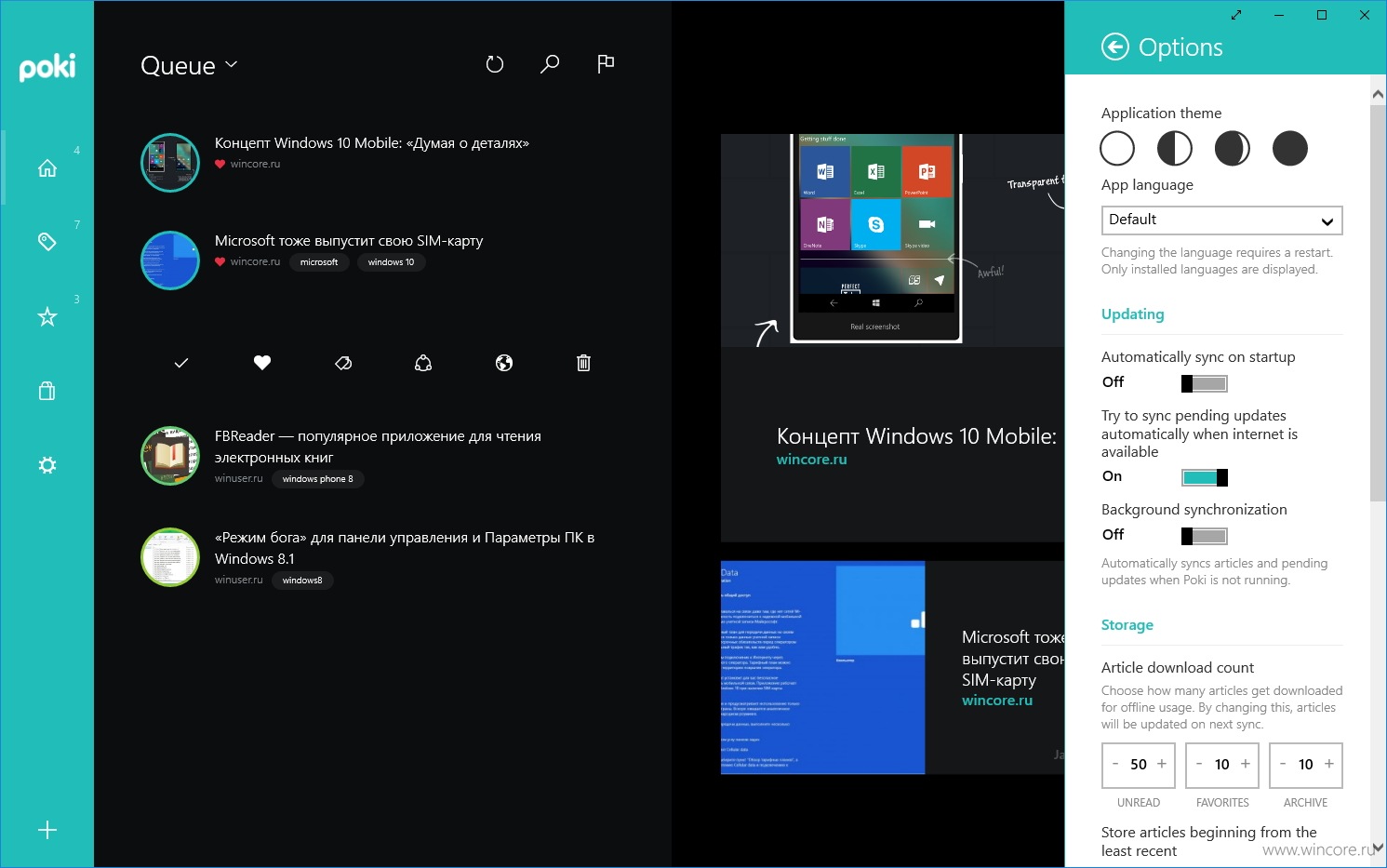This screenshot has width=1387, height=868.
Task: Open the Archive section in sidebar
Action: [x=47, y=391]
